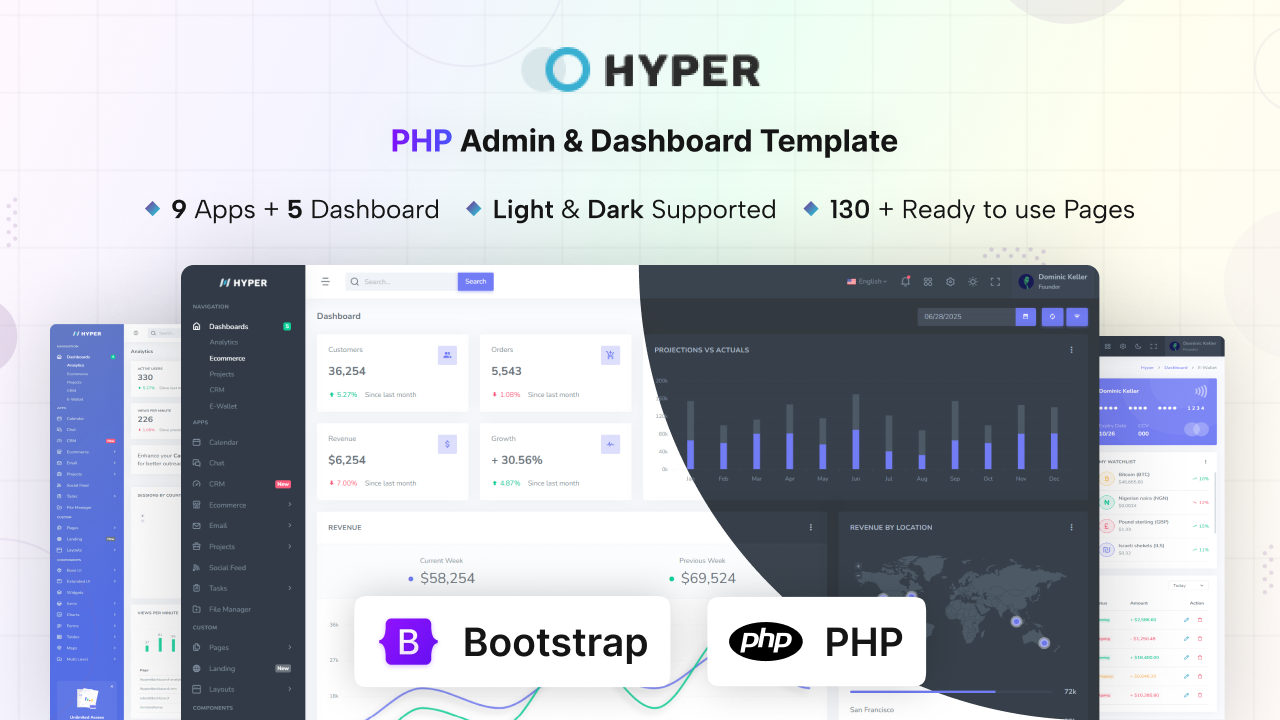Screen dimensions: 1280x720
Task: Click the Customers card users icon
Action: coord(447,355)
